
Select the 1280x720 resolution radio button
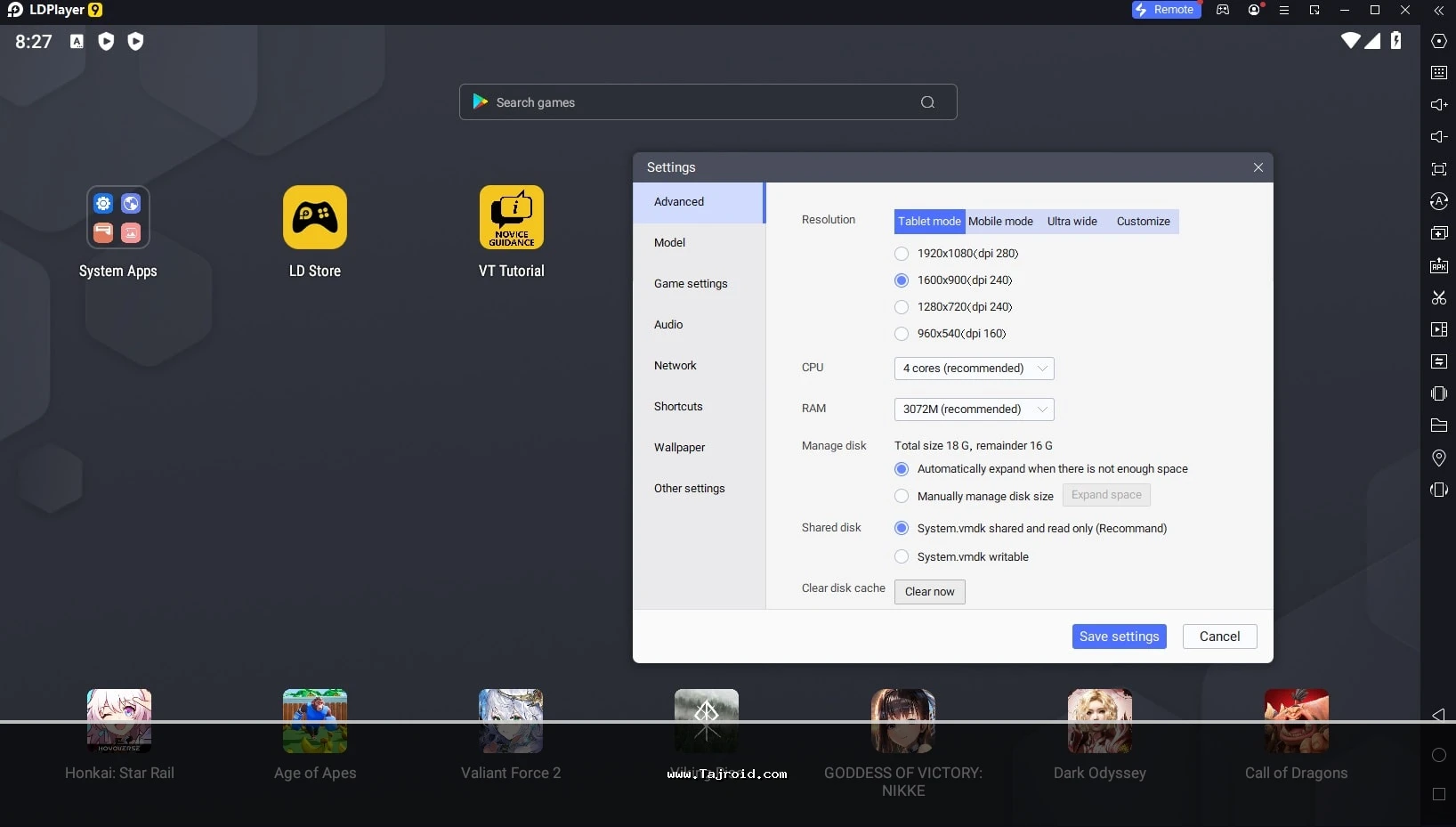[x=902, y=307]
